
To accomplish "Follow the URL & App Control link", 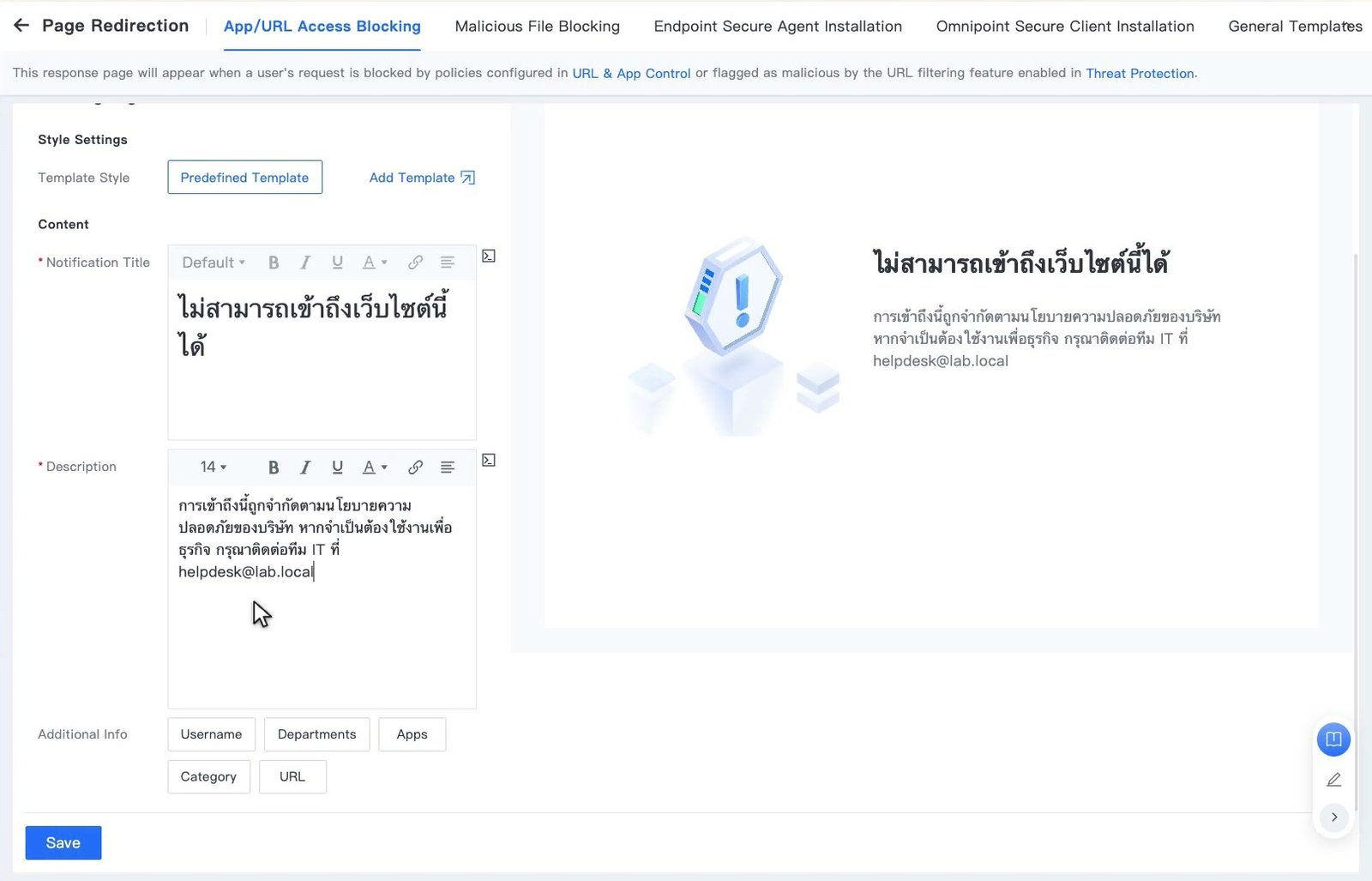I will (631, 73).
